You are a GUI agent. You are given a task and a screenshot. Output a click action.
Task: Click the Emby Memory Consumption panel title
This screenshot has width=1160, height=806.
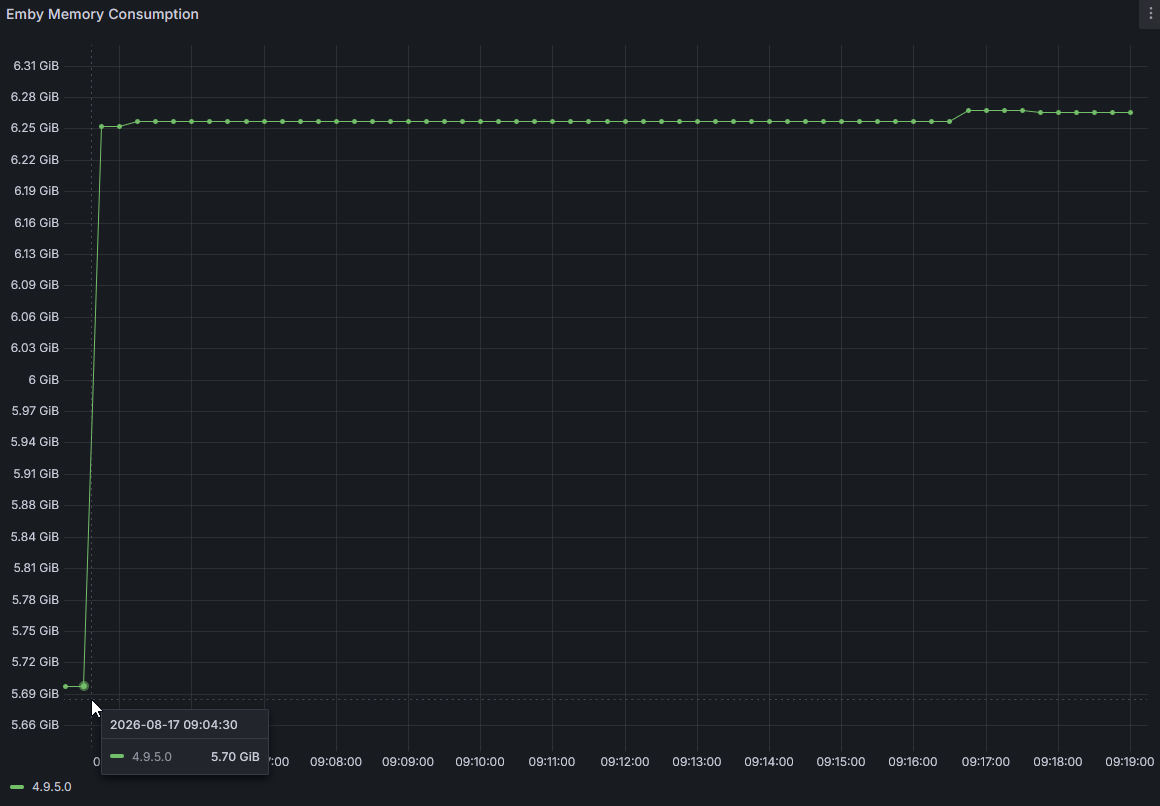(x=102, y=14)
